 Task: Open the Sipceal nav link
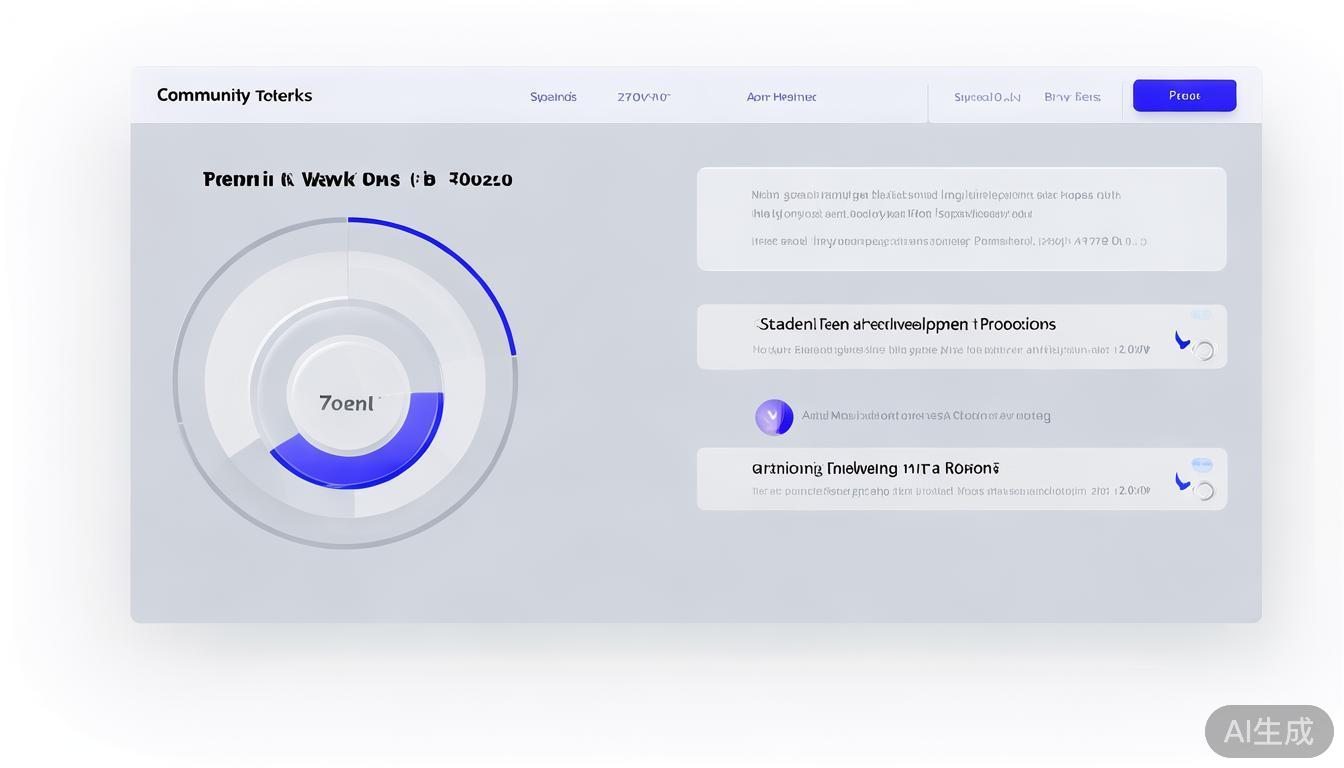(987, 97)
